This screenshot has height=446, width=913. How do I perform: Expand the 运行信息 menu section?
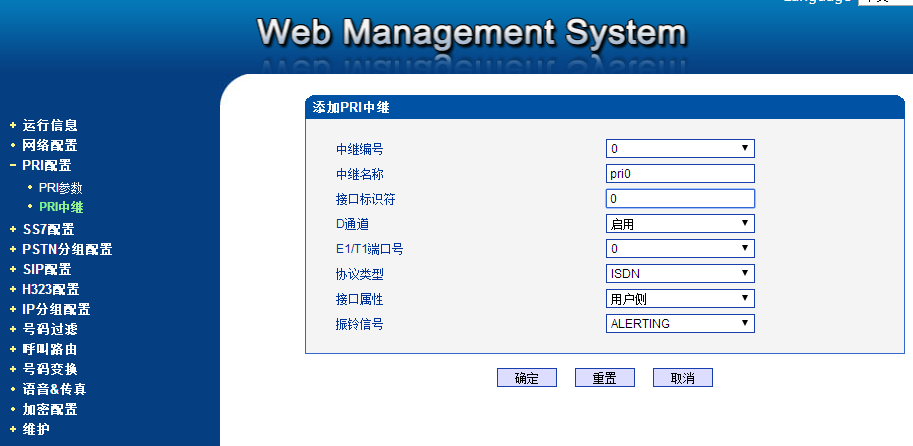coord(49,125)
